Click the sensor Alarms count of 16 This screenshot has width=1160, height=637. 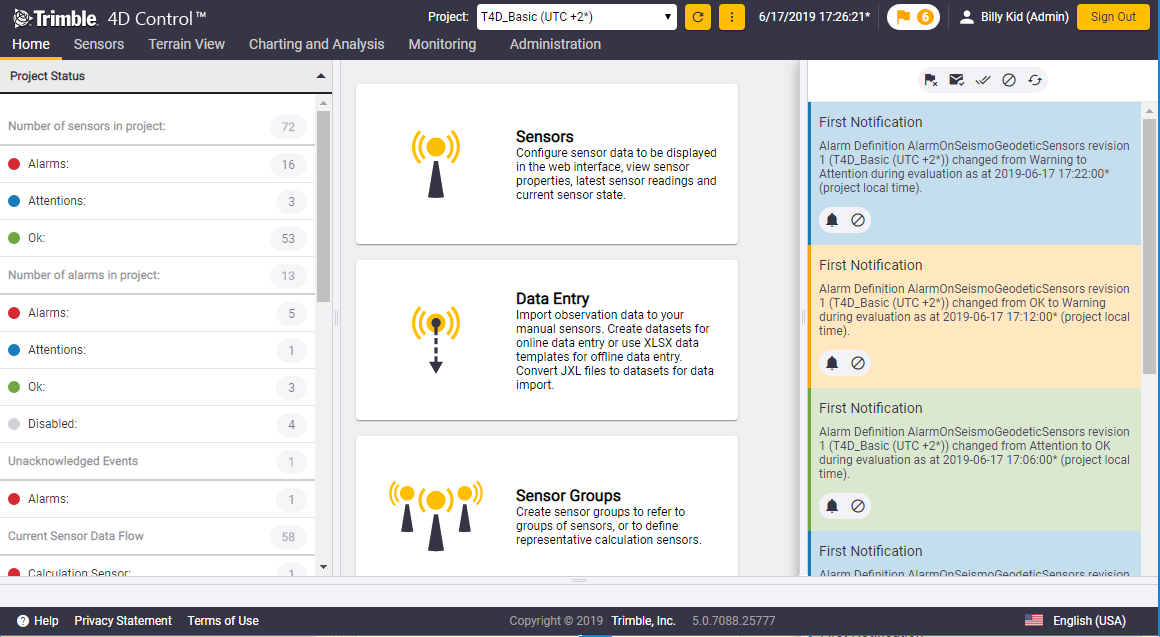click(x=289, y=164)
